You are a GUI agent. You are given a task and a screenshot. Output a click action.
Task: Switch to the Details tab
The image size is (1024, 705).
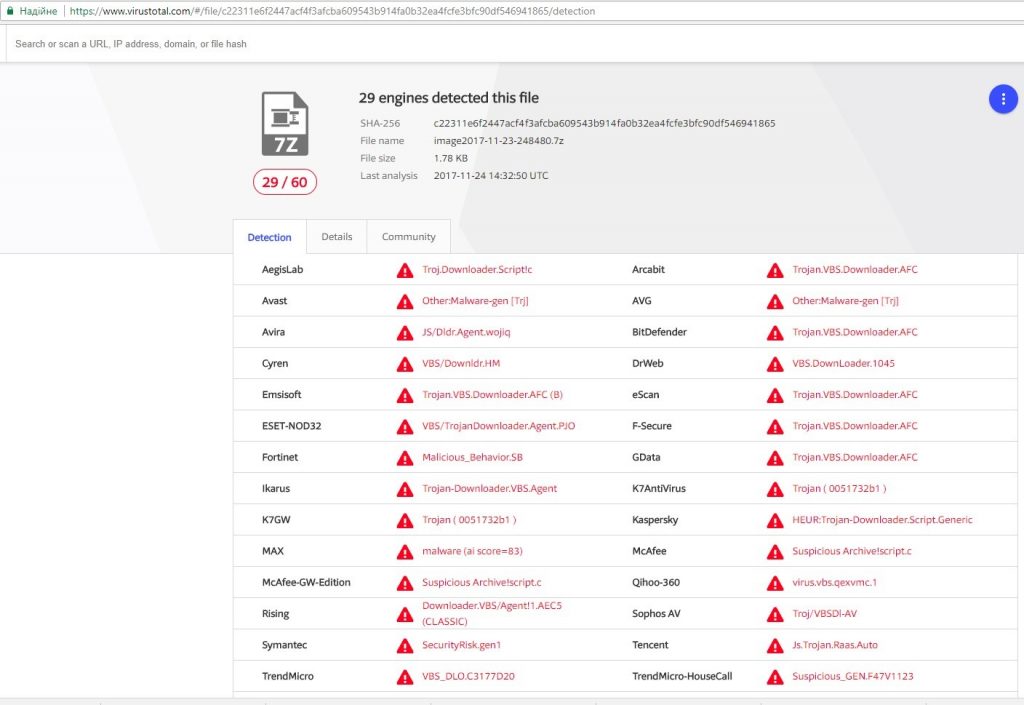tap(337, 237)
